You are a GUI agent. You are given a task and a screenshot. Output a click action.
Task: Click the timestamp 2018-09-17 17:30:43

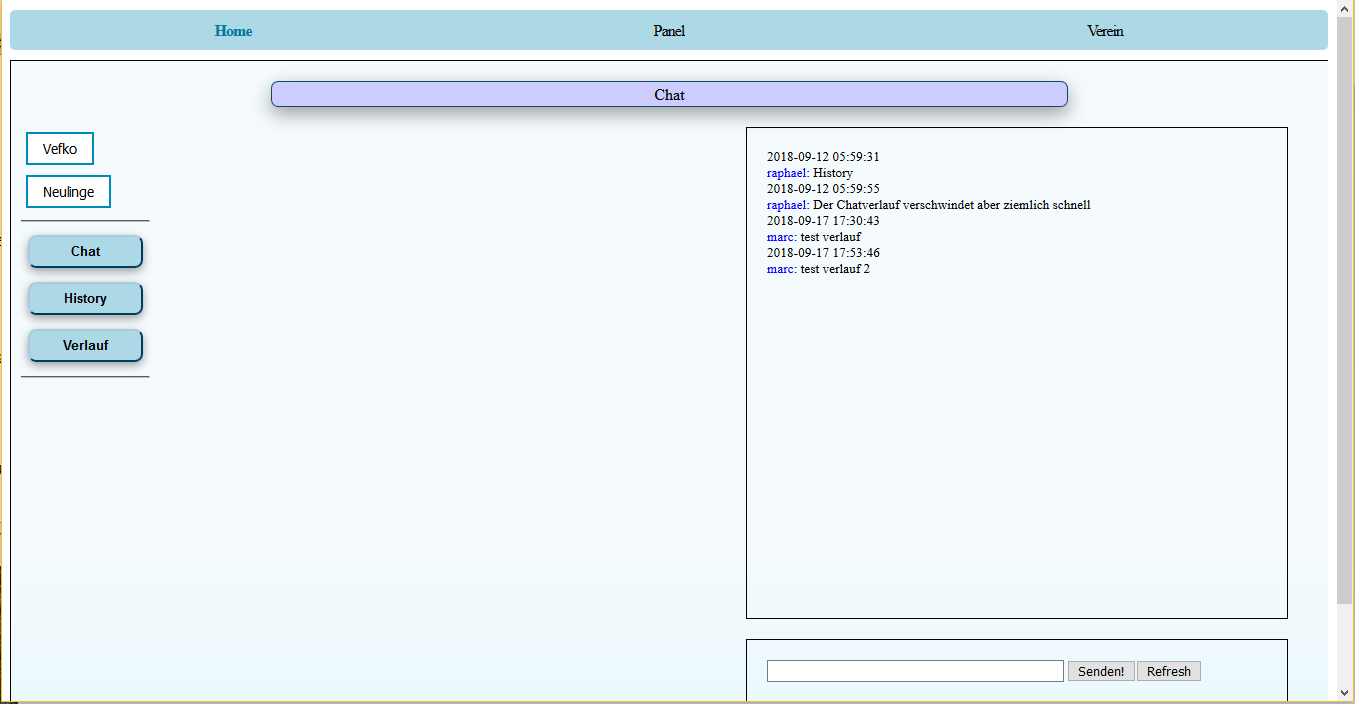point(823,221)
